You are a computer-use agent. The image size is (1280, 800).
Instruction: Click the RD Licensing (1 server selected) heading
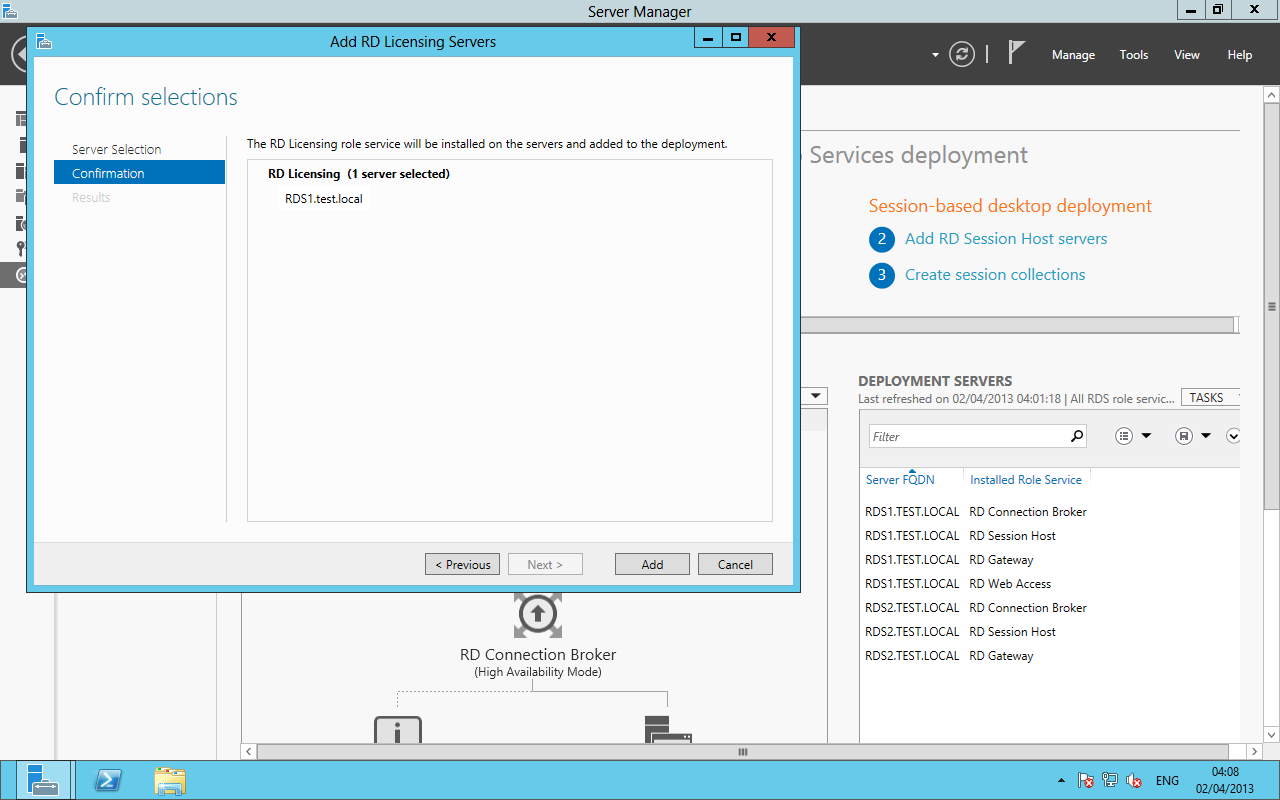click(x=358, y=174)
